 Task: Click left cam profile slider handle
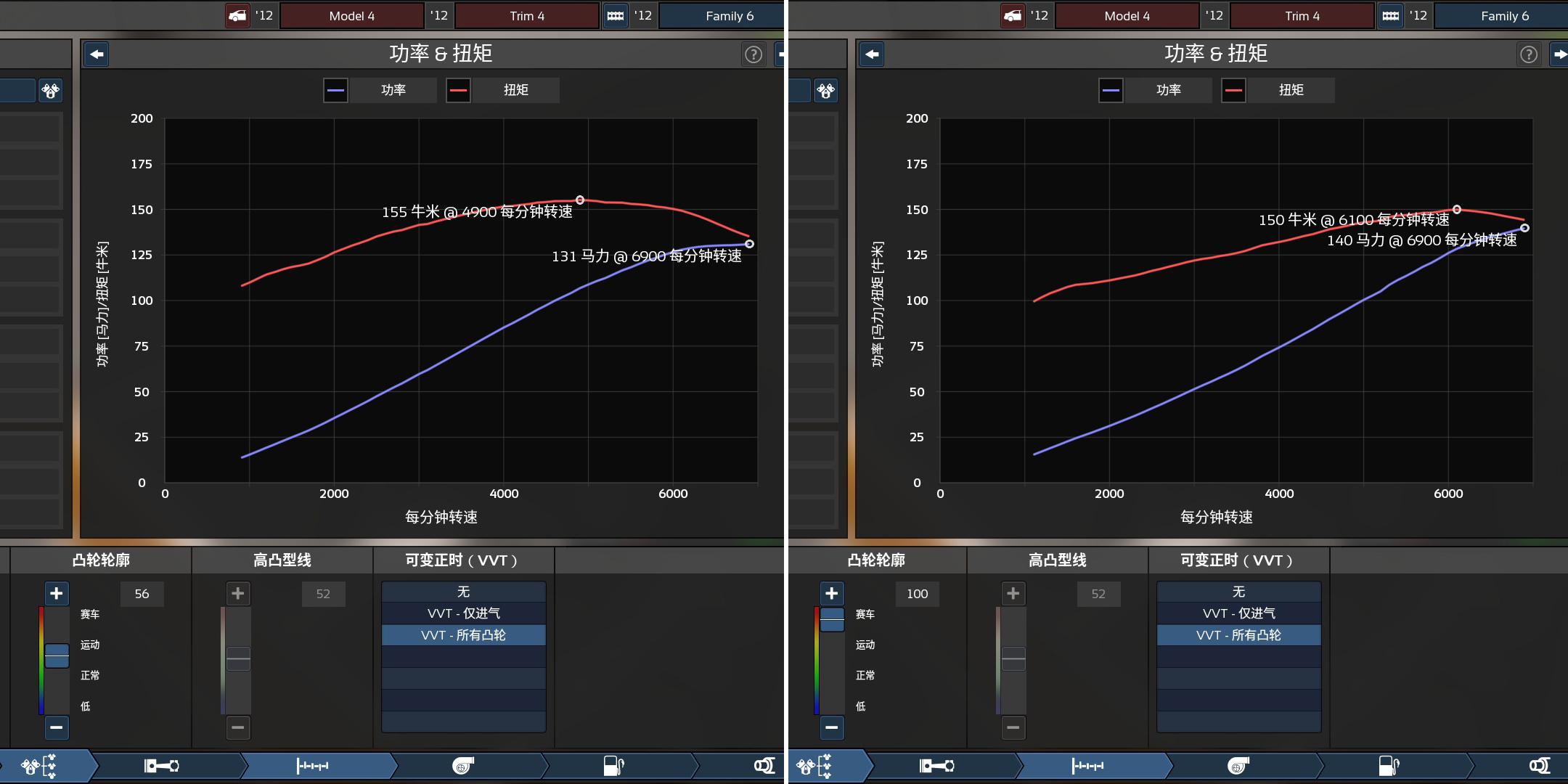[x=57, y=656]
